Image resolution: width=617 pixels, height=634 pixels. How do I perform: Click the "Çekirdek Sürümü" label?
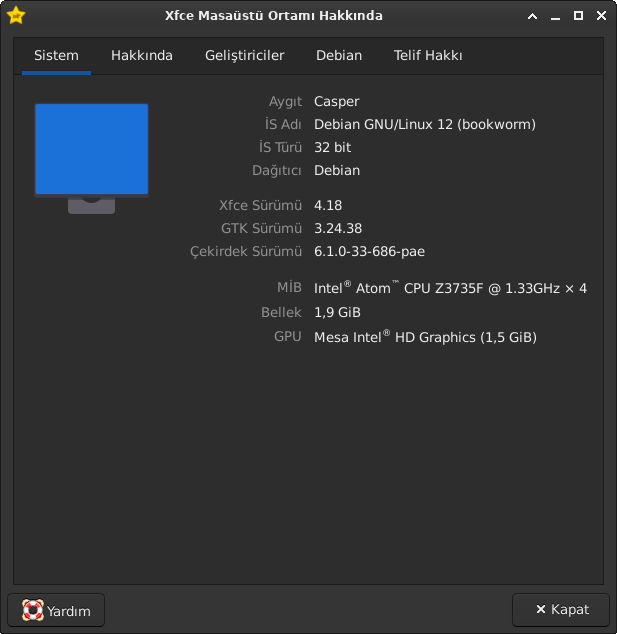[246, 251]
